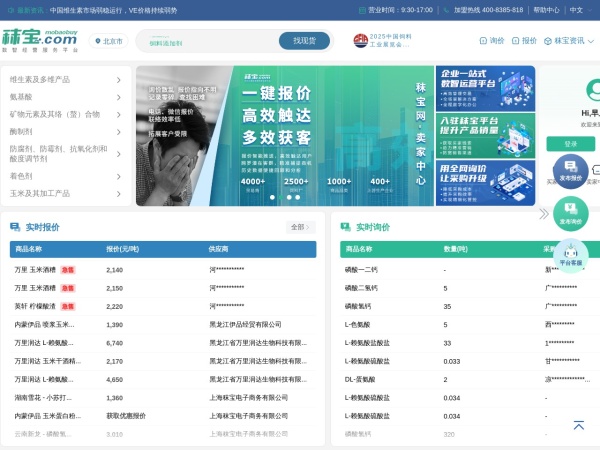Click 急售 tag on the 2,140 row
This screenshot has height=450, width=600.
pyautogui.click(x=68, y=270)
